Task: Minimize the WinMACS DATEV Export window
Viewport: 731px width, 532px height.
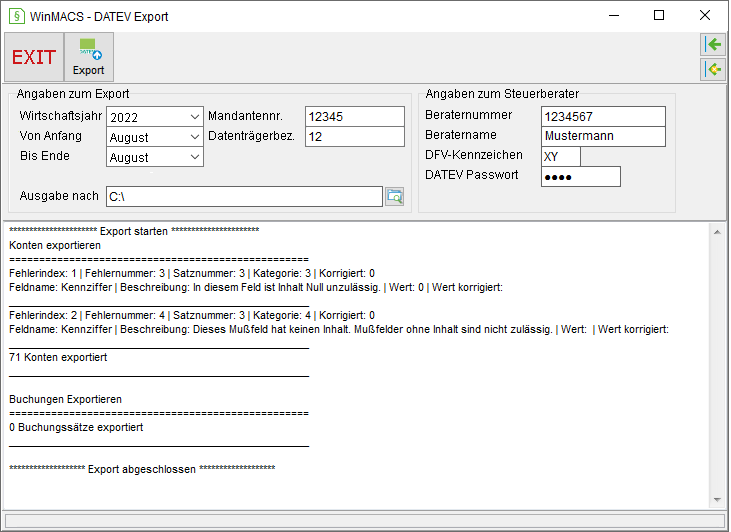Action: pos(614,15)
